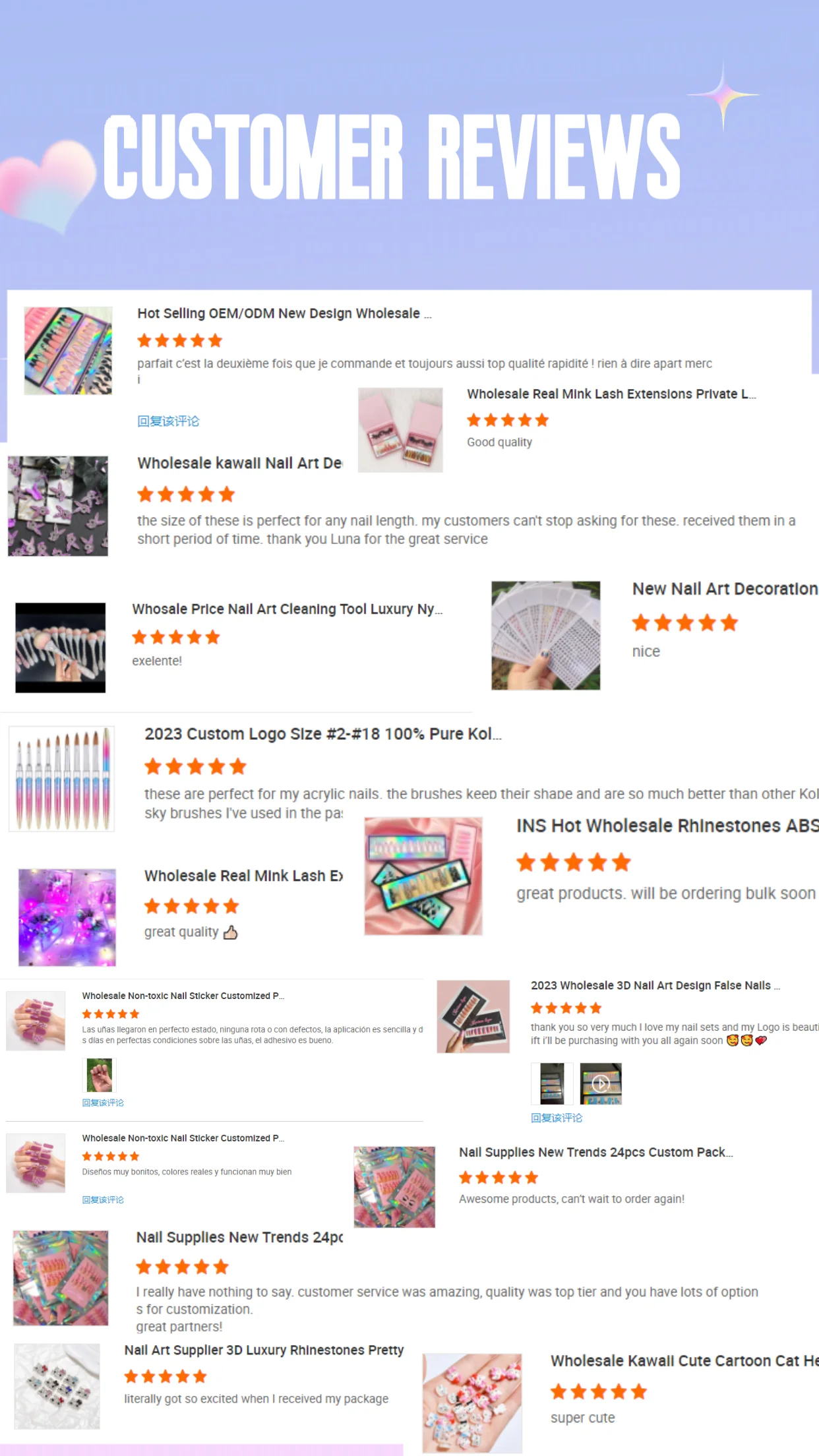
Task: Open the Kolinsky acrylic brushes thumbnail
Action: pyautogui.click(x=61, y=779)
